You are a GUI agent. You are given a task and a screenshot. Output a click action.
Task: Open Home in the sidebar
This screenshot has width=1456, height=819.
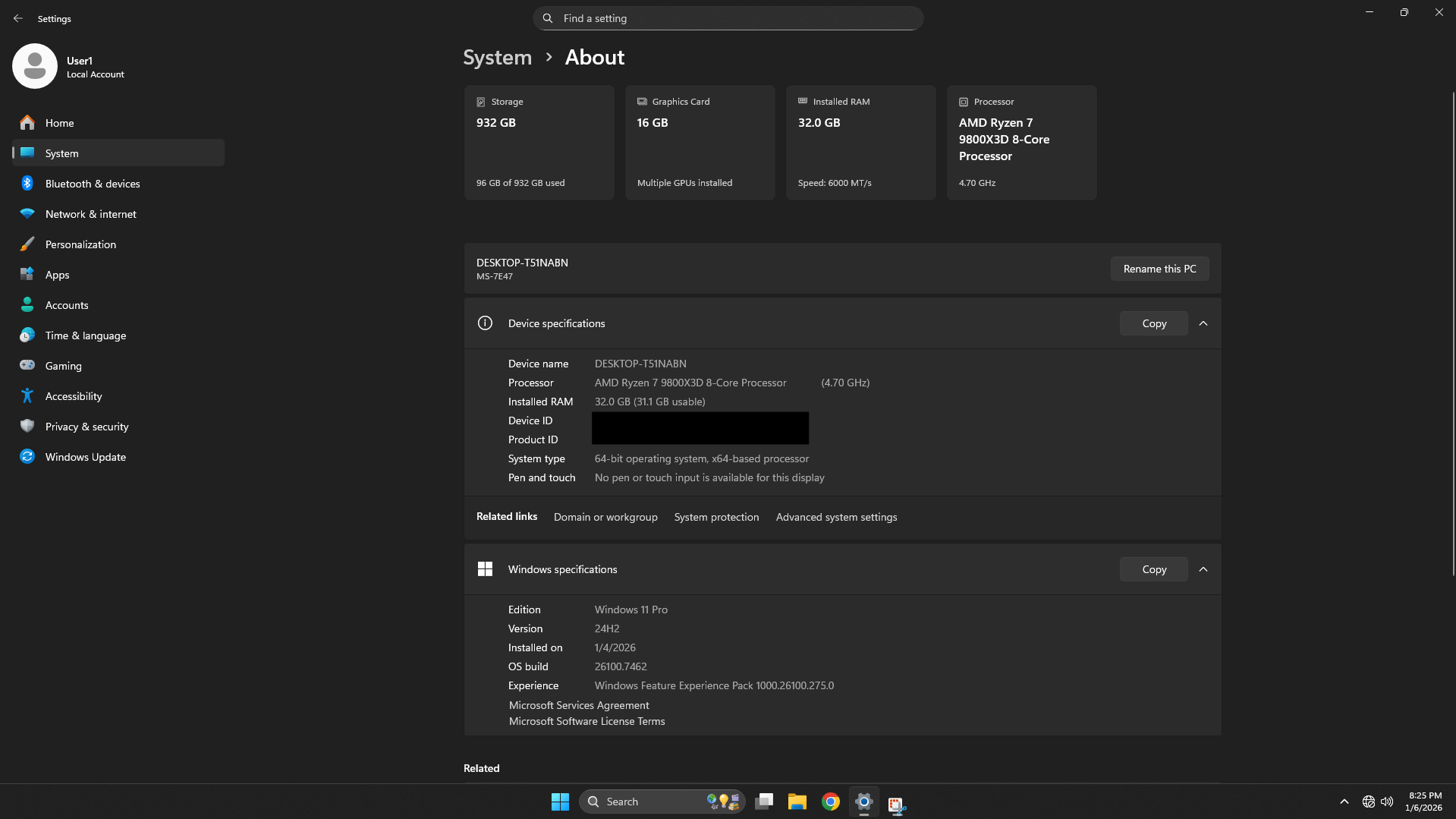118,122
